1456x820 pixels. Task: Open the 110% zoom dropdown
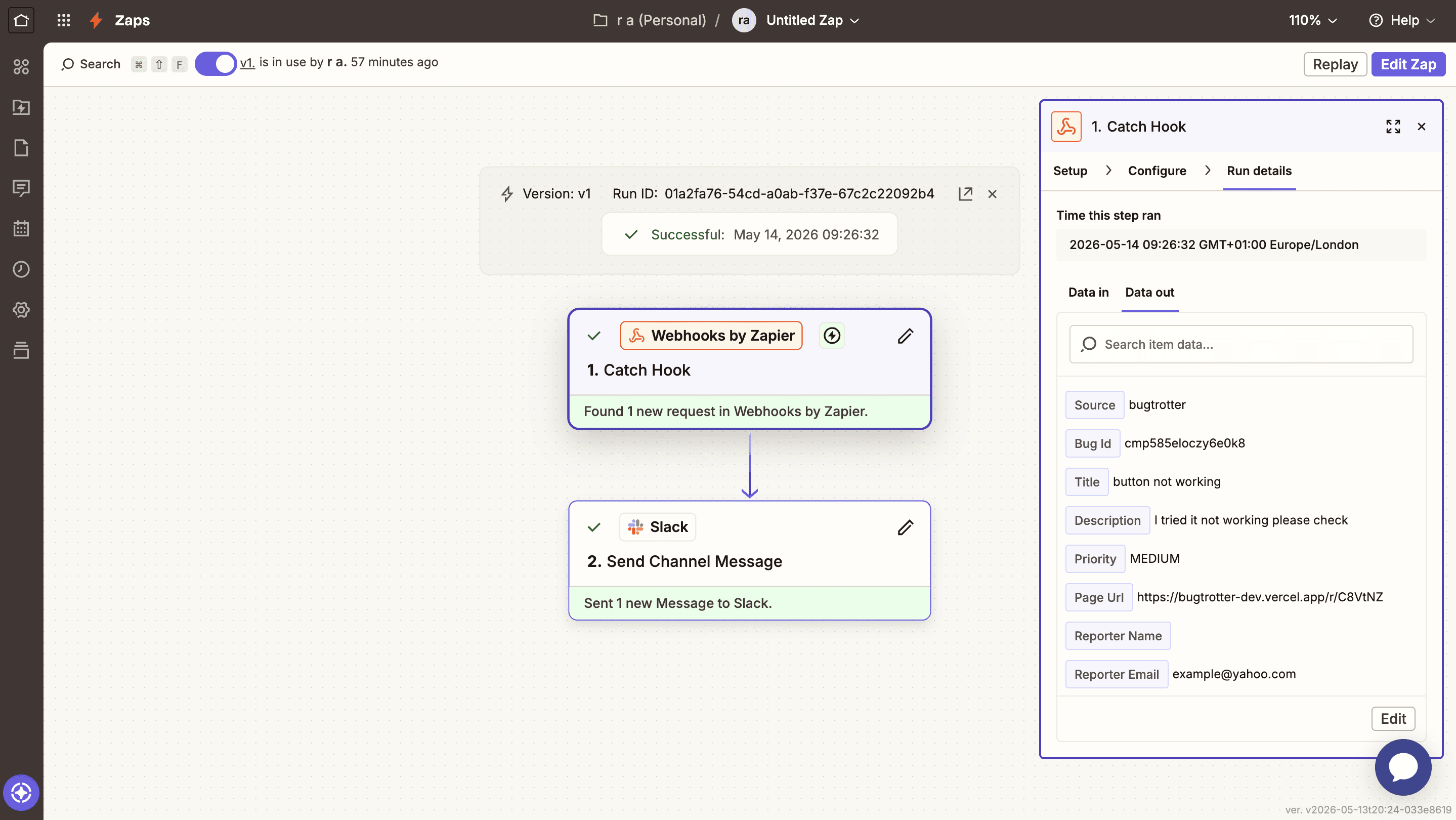pos(1312,20)
